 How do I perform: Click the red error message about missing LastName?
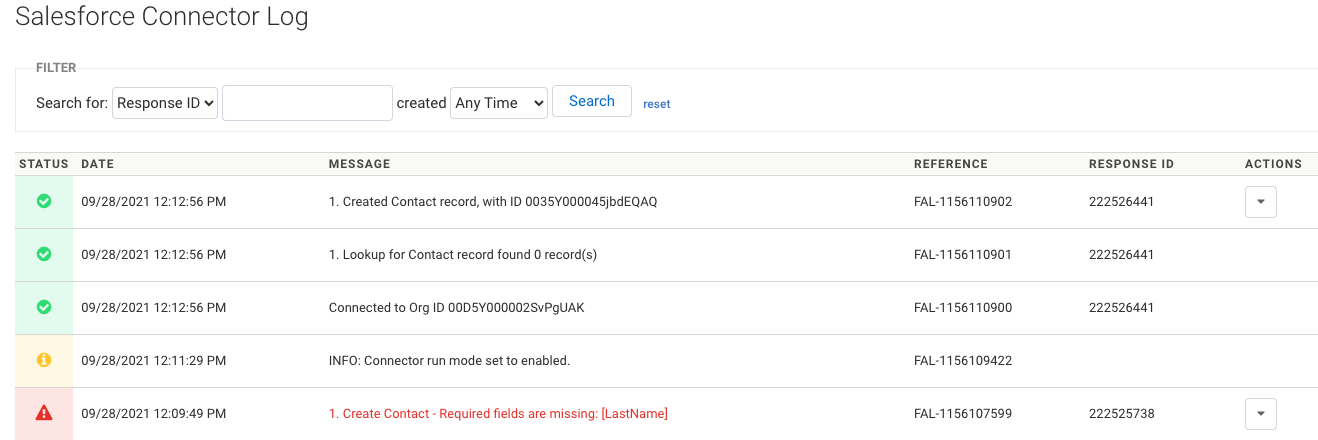click(498, 414)
